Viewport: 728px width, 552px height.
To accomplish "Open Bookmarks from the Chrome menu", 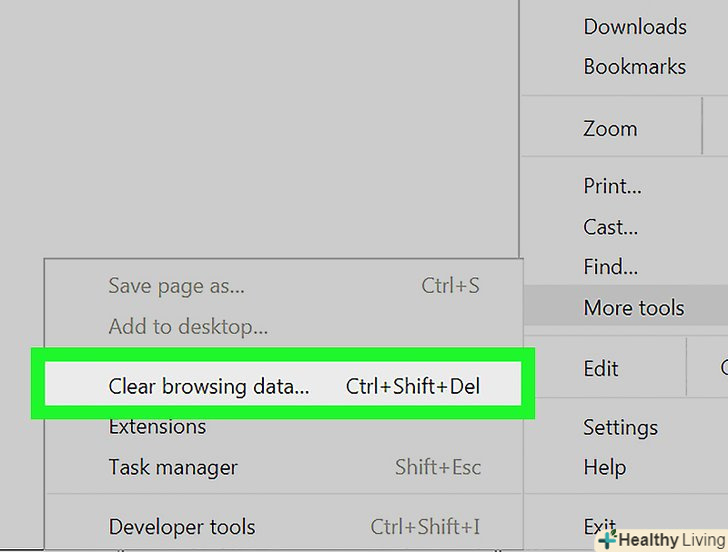I will click(x=635, y=67).
